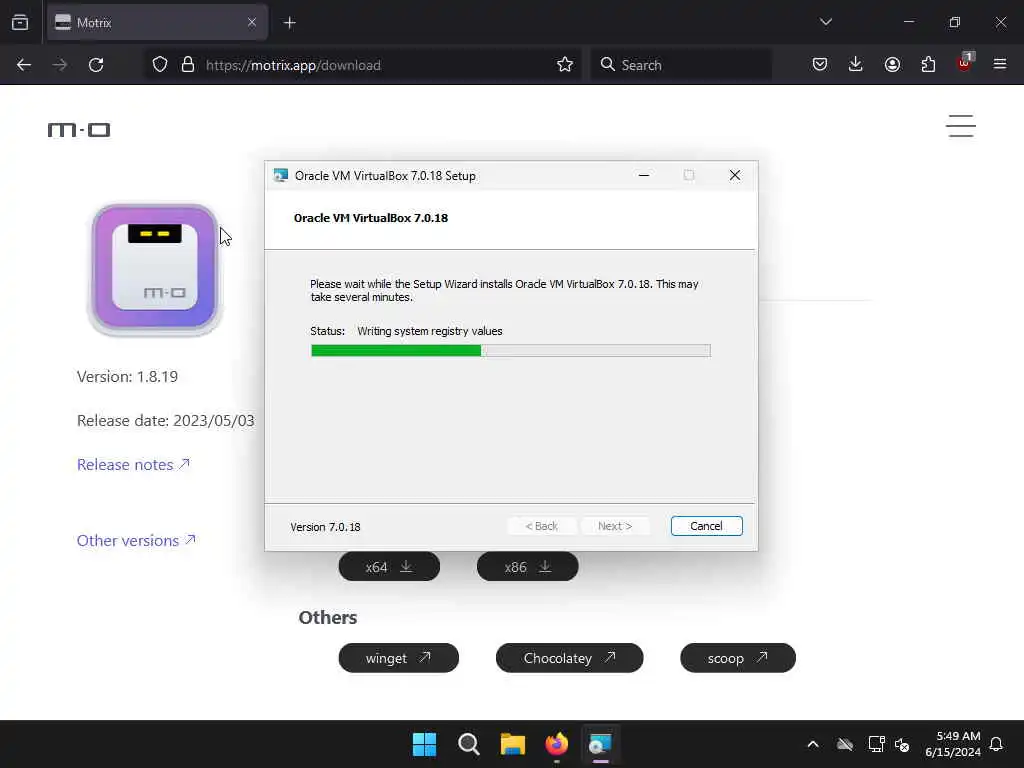Open the Save to Pocket icon
The height and width of the screenshot is (768, 1024).
click(x=820, y=65)
